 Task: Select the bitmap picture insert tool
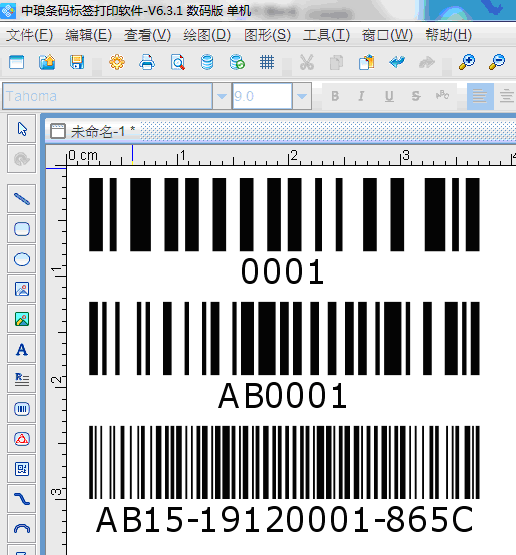tap(22, 319)
